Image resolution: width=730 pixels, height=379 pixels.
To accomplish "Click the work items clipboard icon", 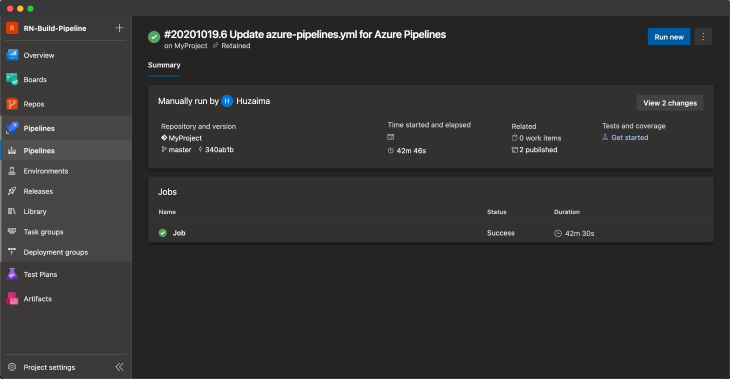I will pos(514,138).
